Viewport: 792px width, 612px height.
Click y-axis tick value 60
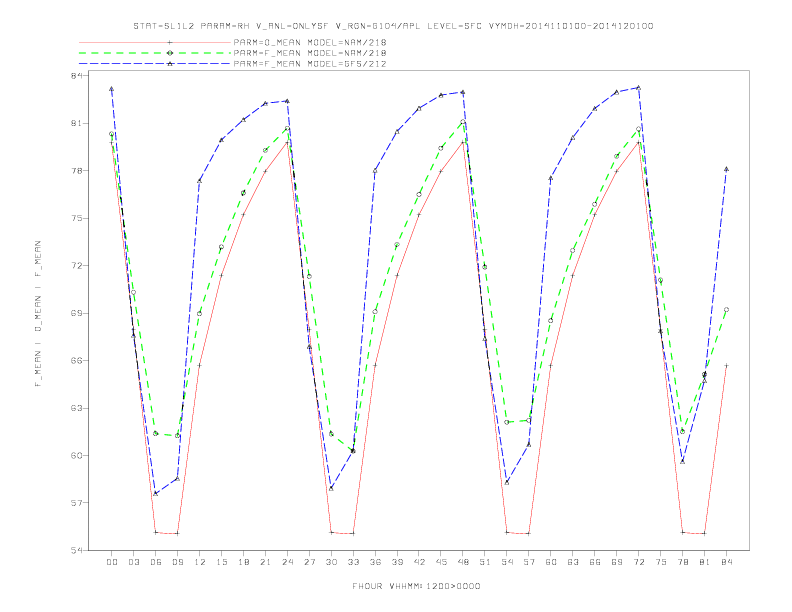(x=76, y=455)
